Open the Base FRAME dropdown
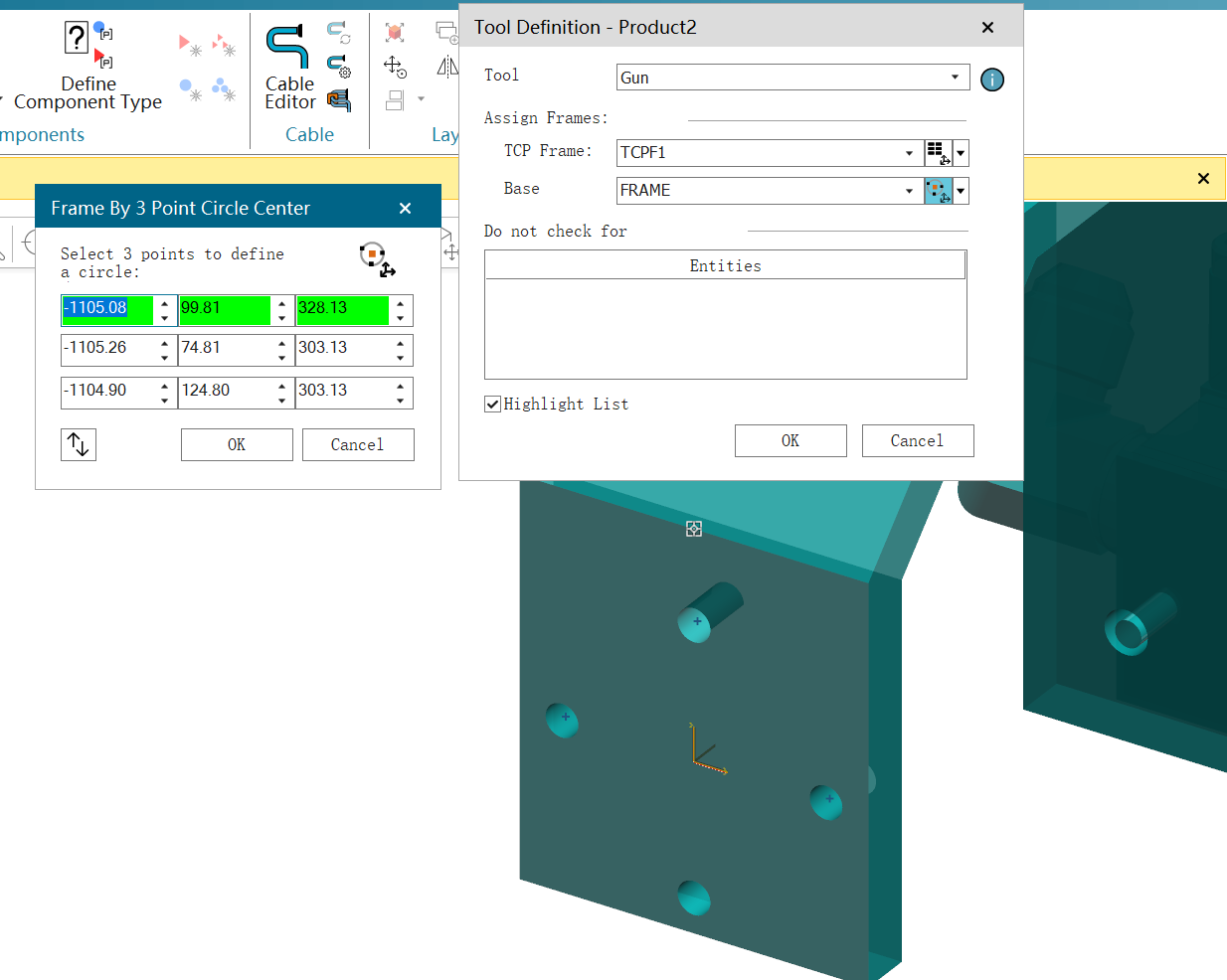The height and width of the screenshot is (980, 1227). point(909,191)
